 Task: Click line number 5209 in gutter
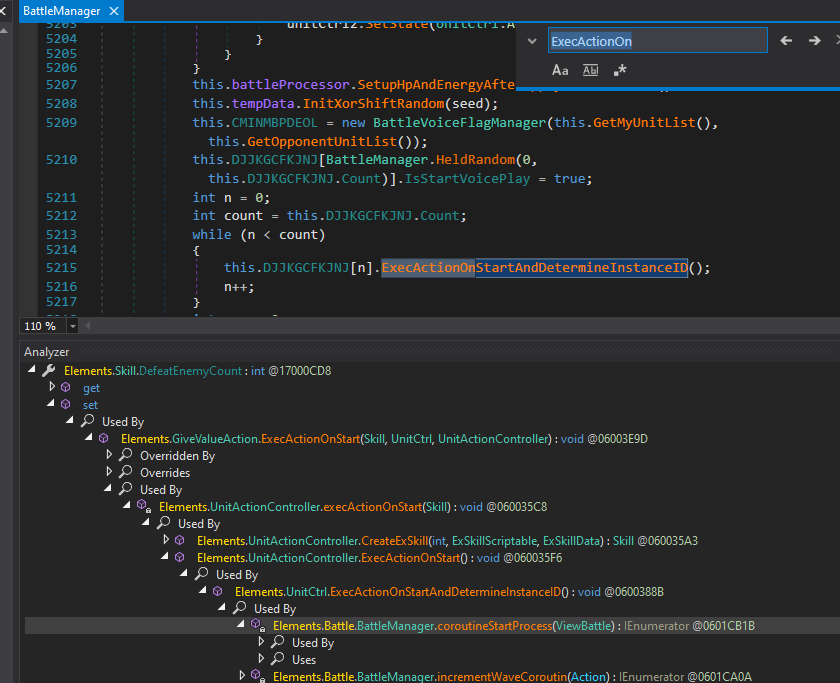pyautogui.click(x=61, y=123)
